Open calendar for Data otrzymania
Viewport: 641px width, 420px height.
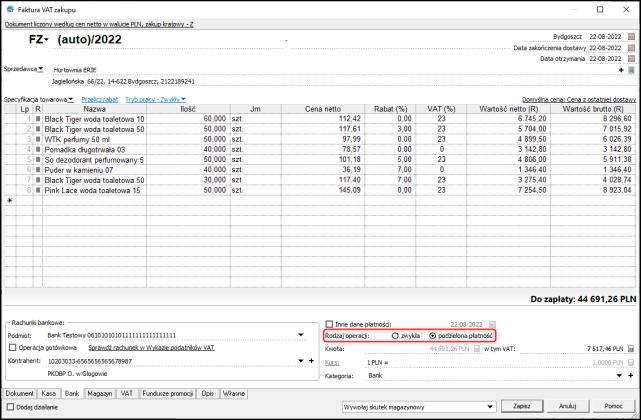coord(631,59)
